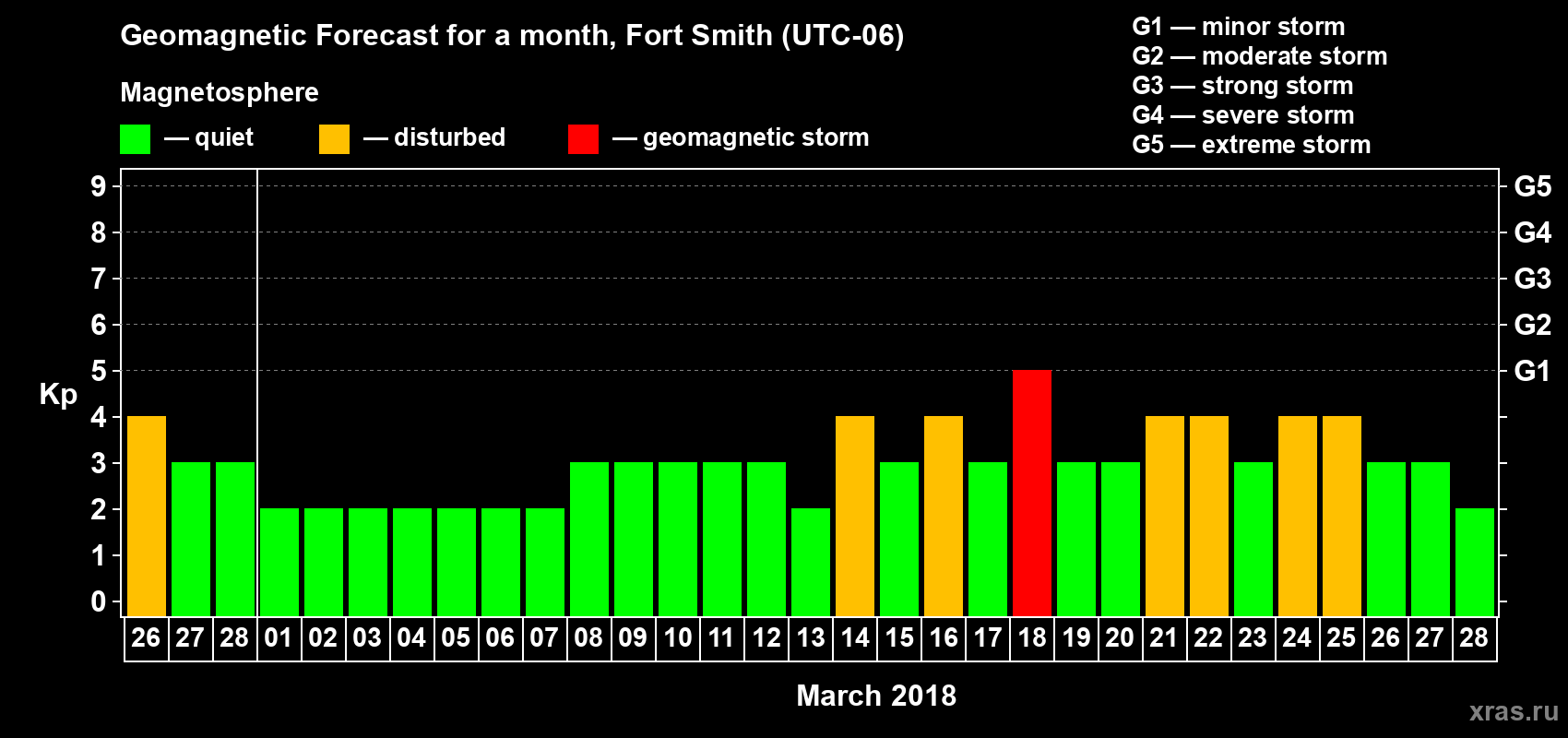This screenshot has width=1568, height=738.
Task: Click the date label 09 on the x-axis
Action: 634,638
